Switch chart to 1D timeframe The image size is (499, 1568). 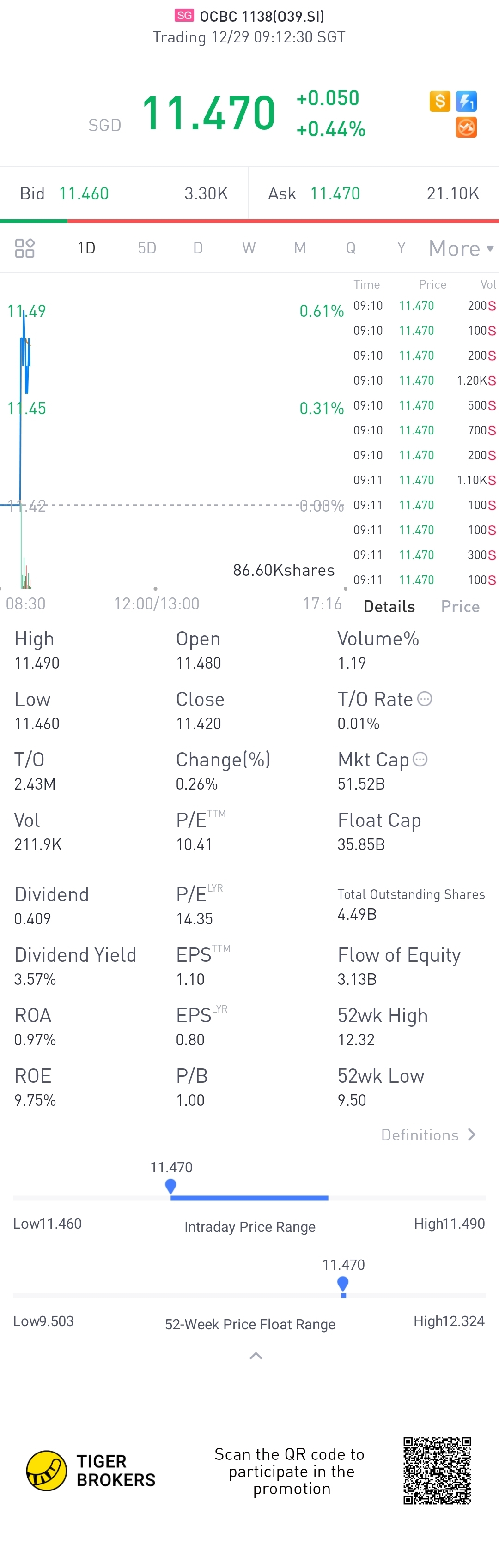pos(86,248)
